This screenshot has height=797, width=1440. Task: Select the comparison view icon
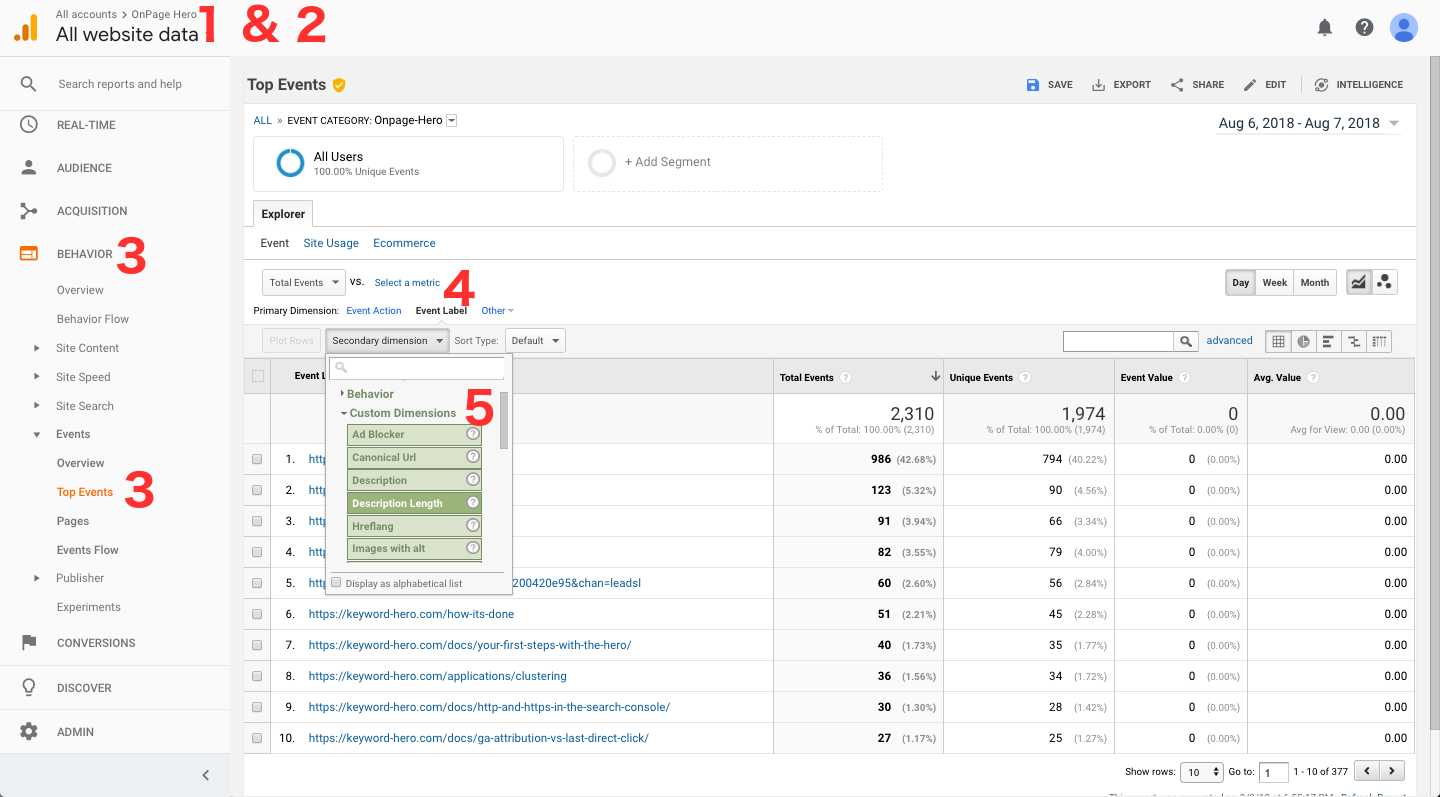point(1354,341)
